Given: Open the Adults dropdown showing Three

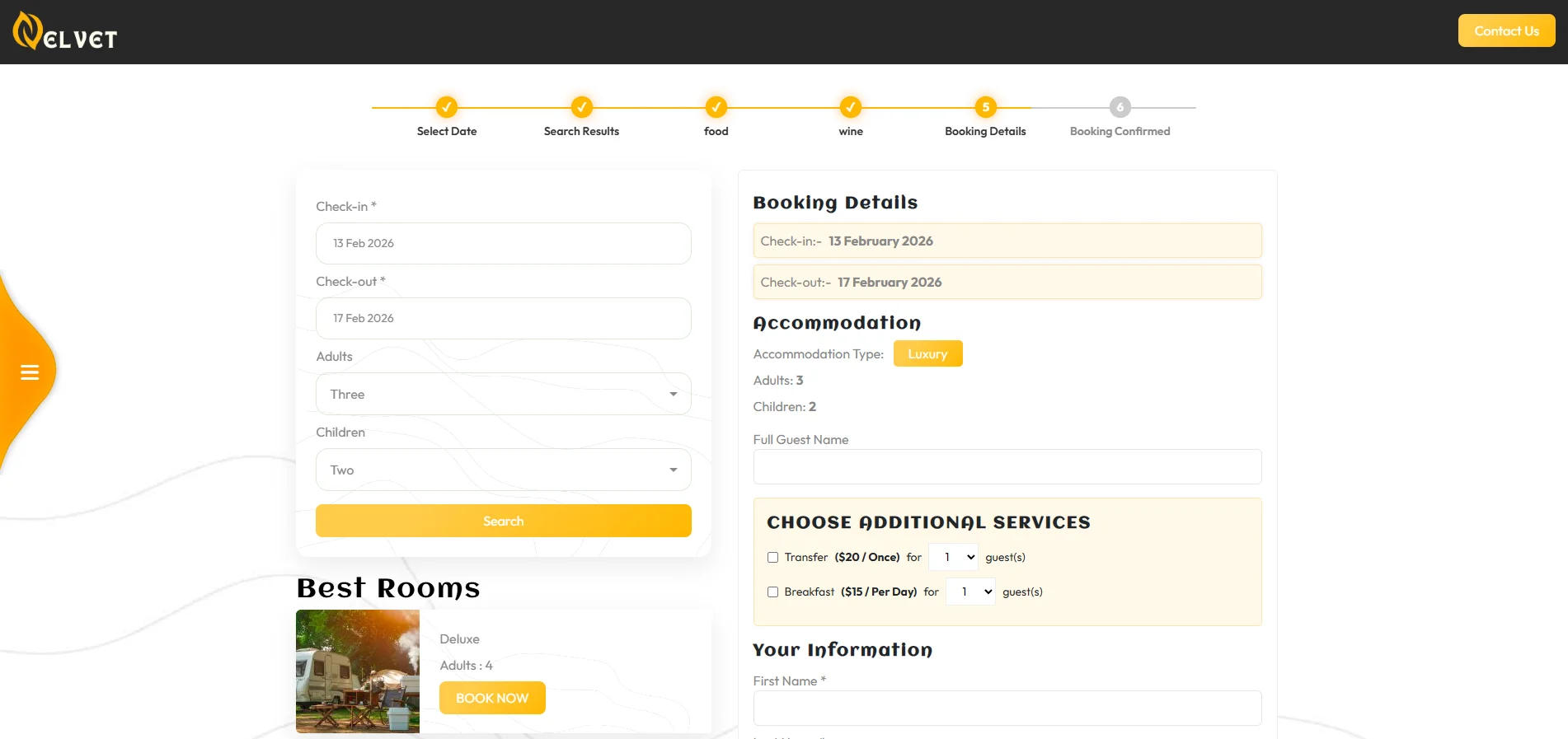Looking at the screenshot, I should pos(503,395).
